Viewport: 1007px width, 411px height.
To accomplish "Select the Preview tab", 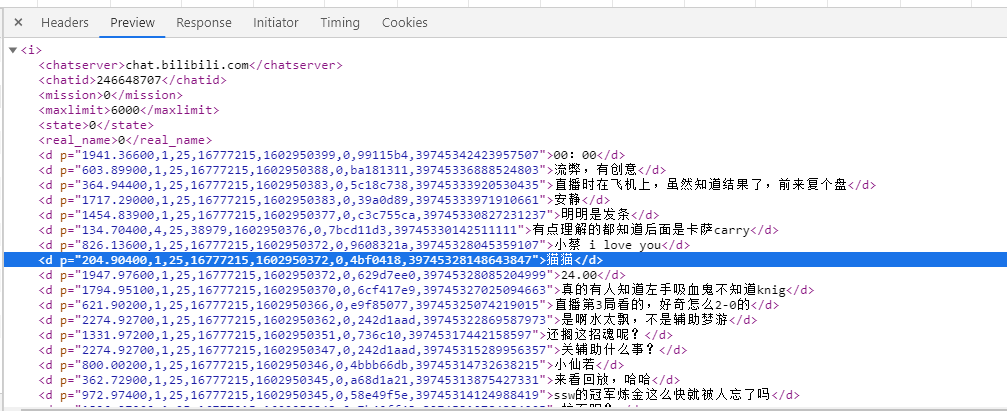I will pyautogui.click(x=132, y=22).
